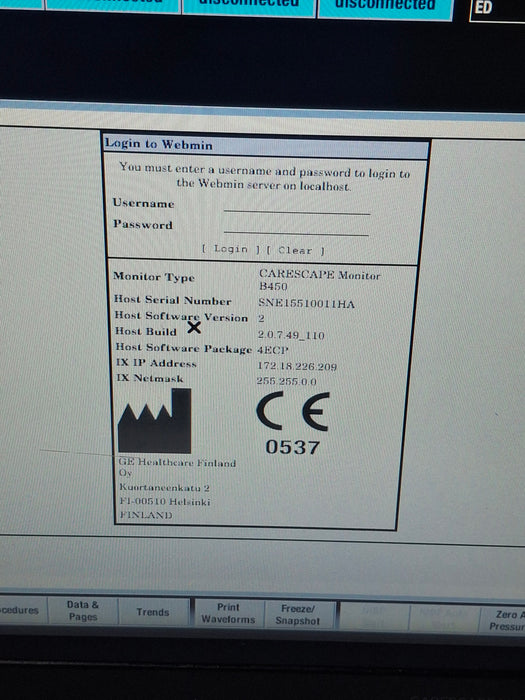Select the FI-00510 Helsinki line
This screenshot has width=525, height=700.
point(165,501)
